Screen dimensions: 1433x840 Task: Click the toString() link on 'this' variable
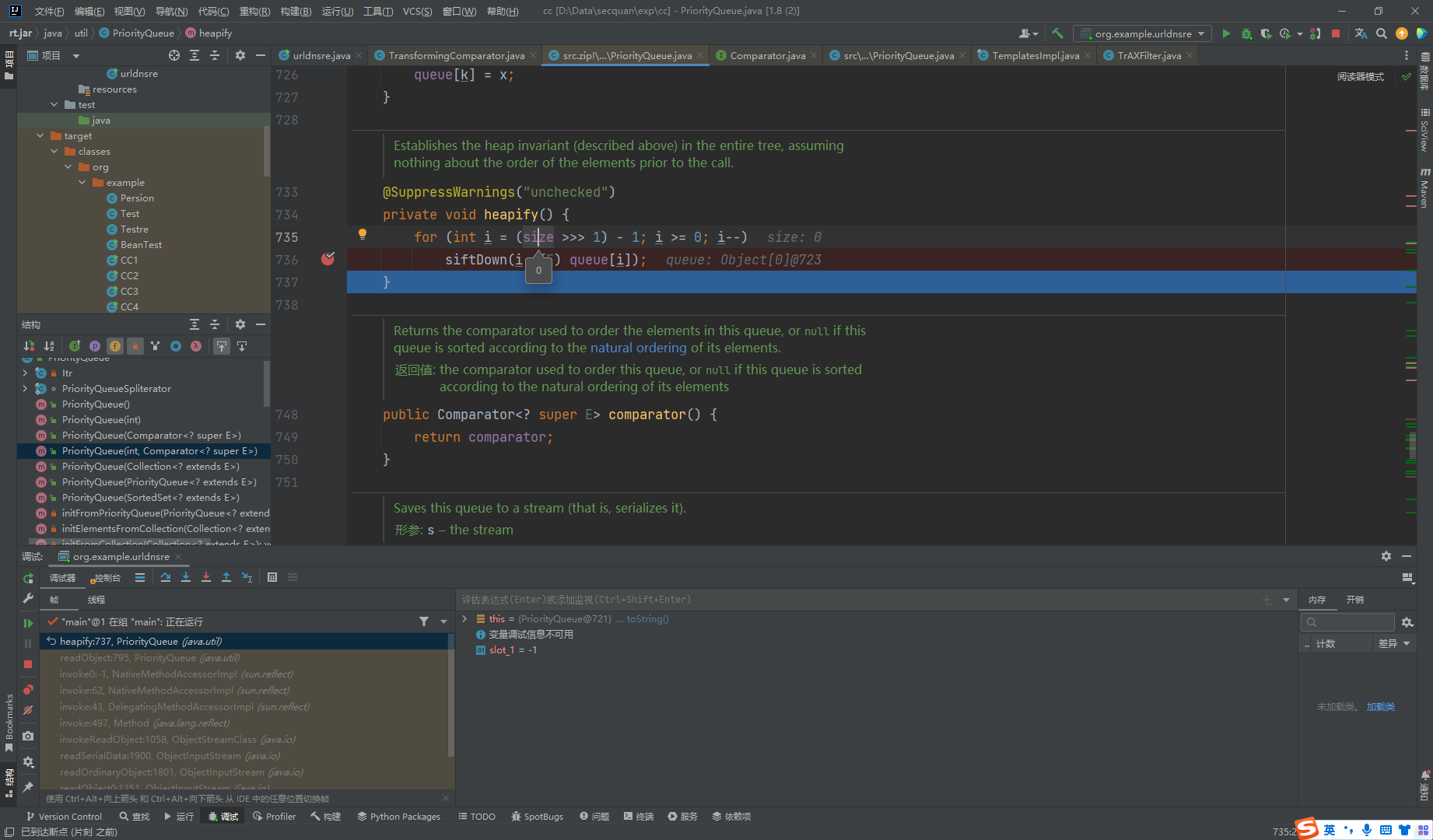[648, 619]
